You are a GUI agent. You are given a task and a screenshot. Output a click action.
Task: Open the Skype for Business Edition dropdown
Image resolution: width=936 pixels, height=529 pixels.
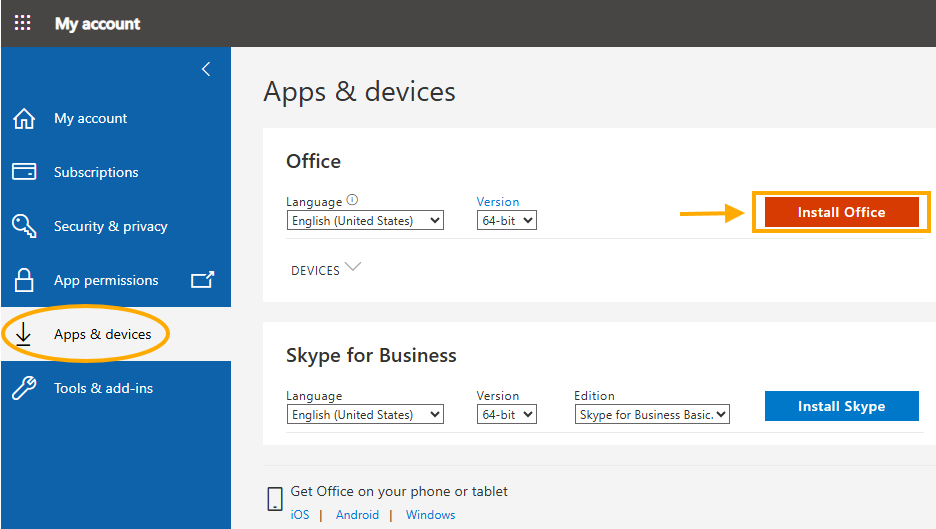(x=653, y=414)
